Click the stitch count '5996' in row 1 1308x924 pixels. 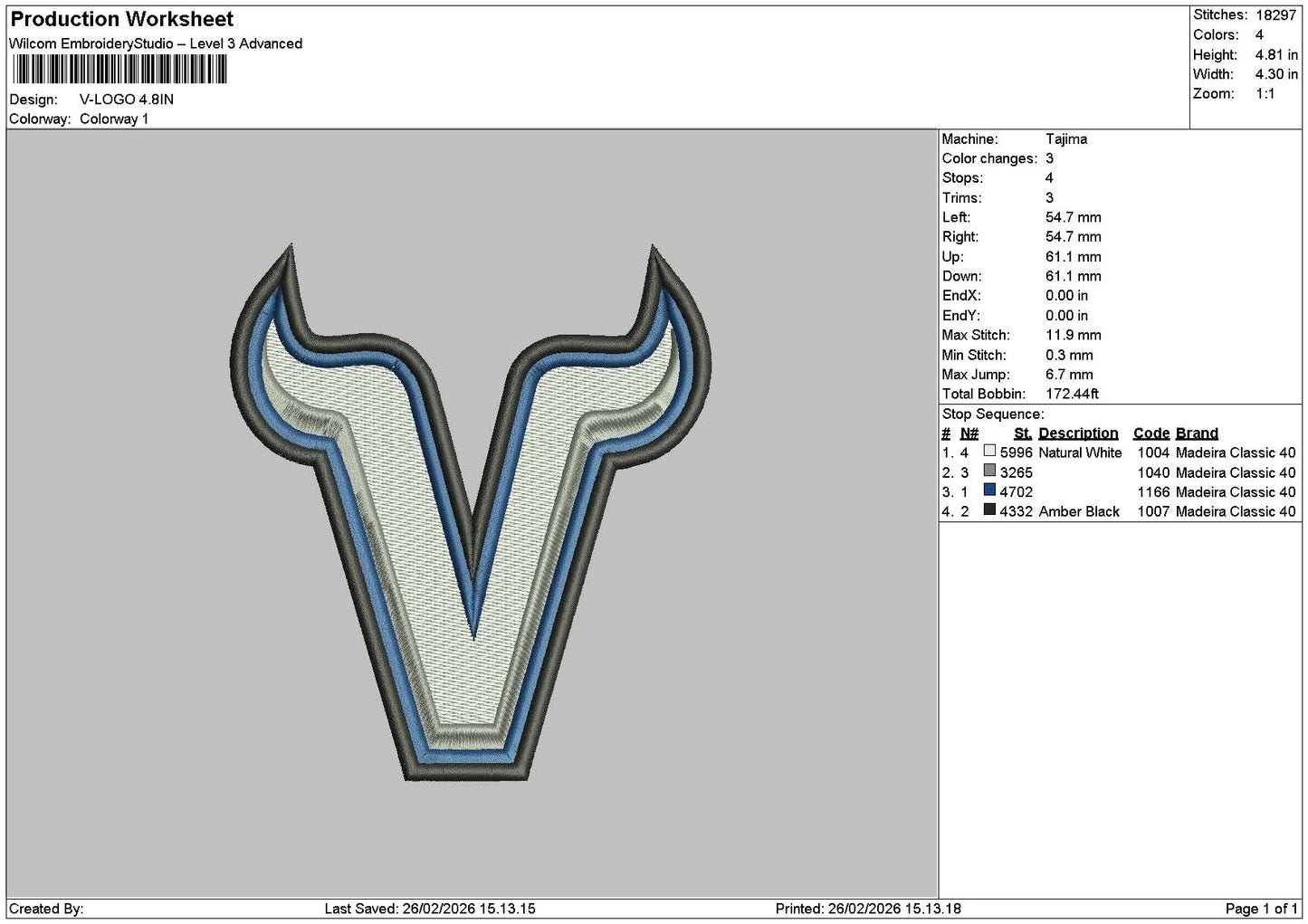pyautogui.click(x=1016, y=452)
